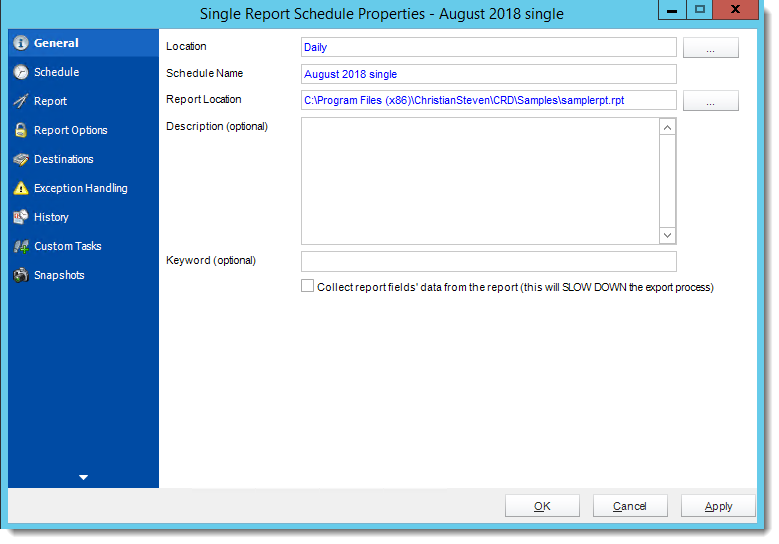Click the History icon in sidebar

click(21, 217)
